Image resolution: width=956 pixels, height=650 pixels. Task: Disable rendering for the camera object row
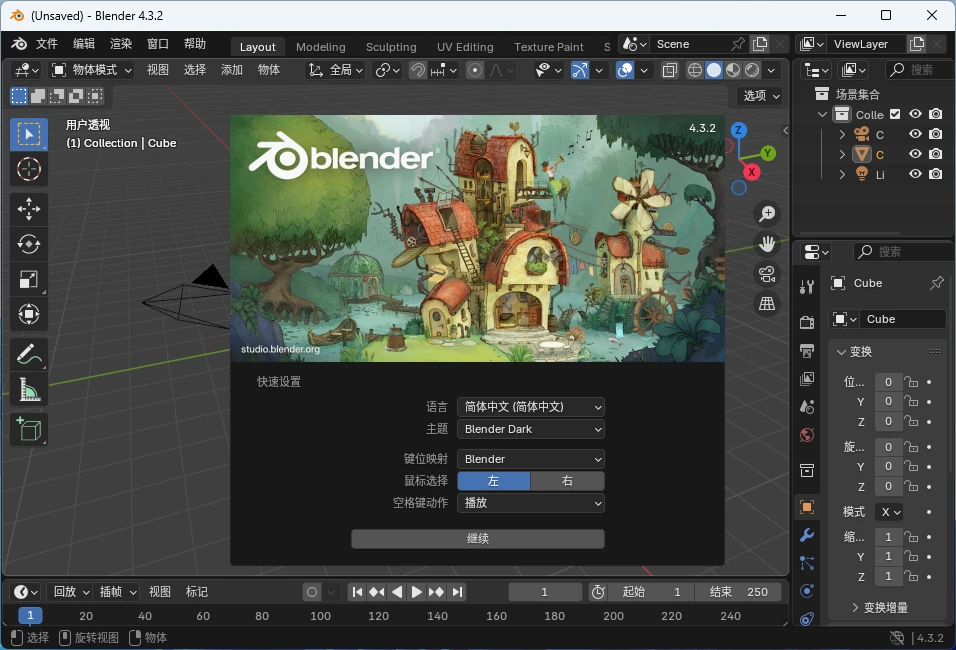point(935,134)
